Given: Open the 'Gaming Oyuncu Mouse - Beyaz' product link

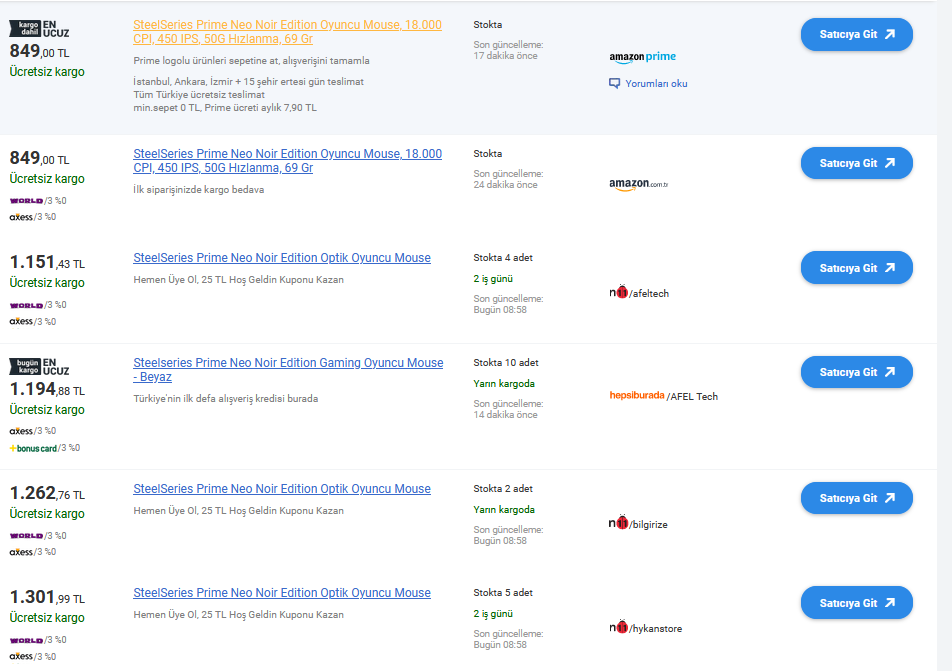Looking at the screenshot, I should coord(288,370).
